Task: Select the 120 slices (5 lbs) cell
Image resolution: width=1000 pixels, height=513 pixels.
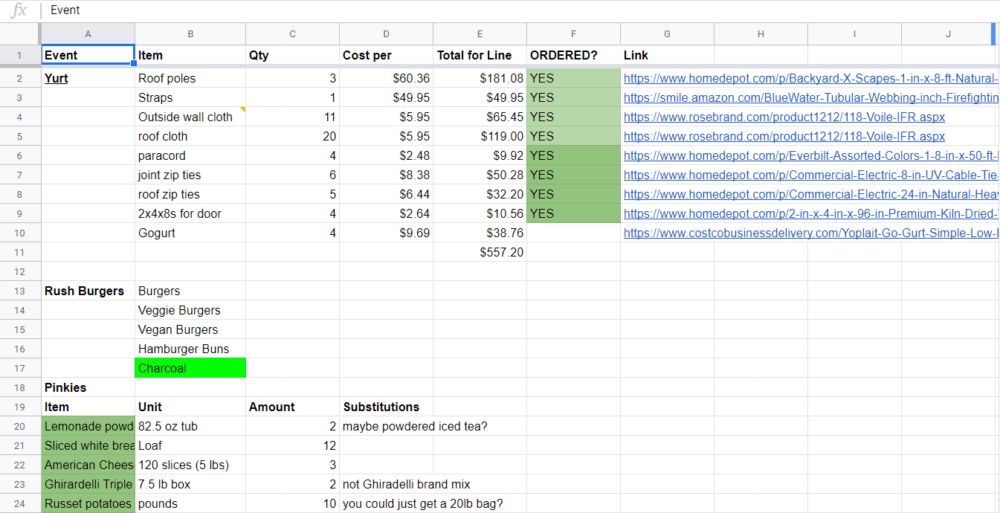Action: 190,465
